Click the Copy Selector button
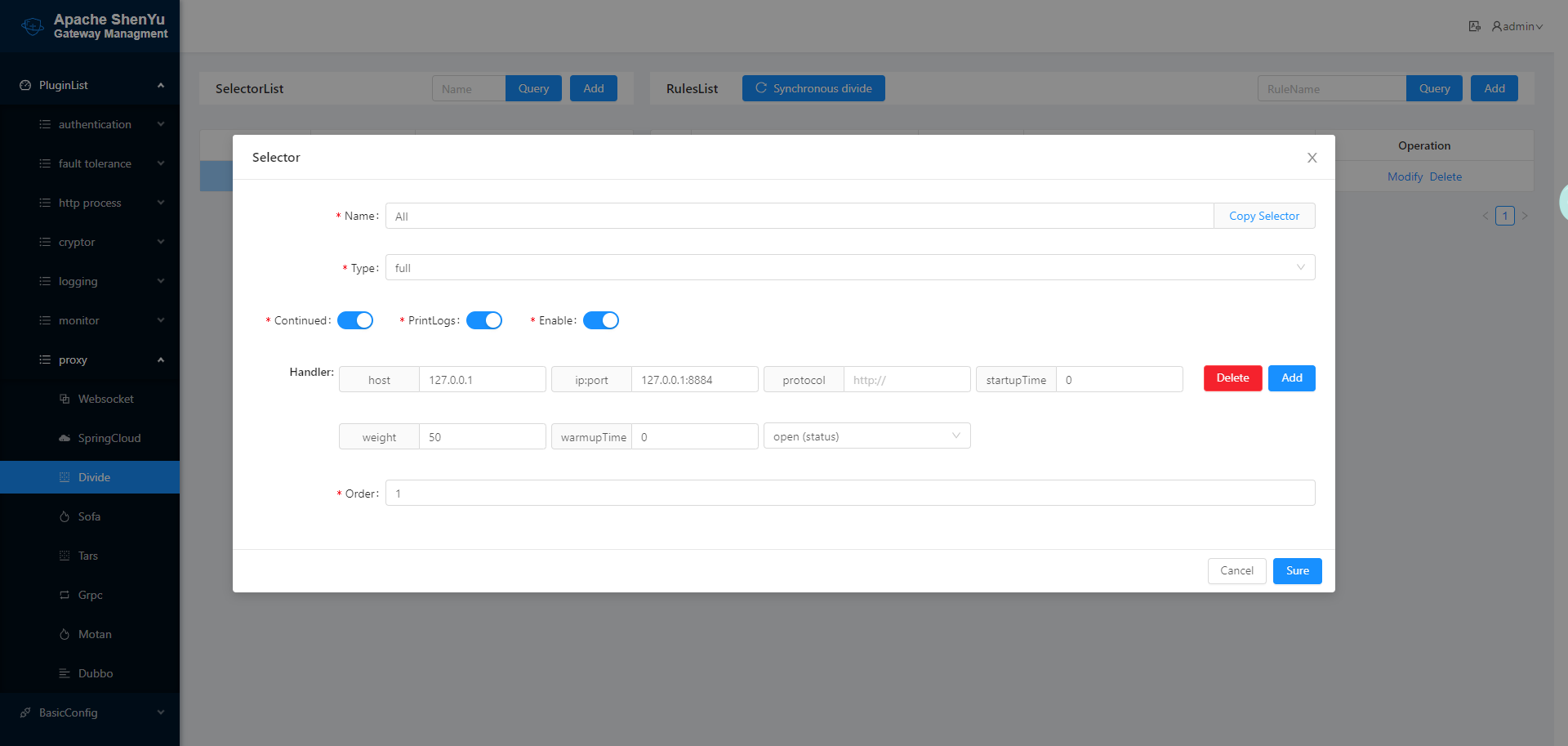 click(1263, 216)
